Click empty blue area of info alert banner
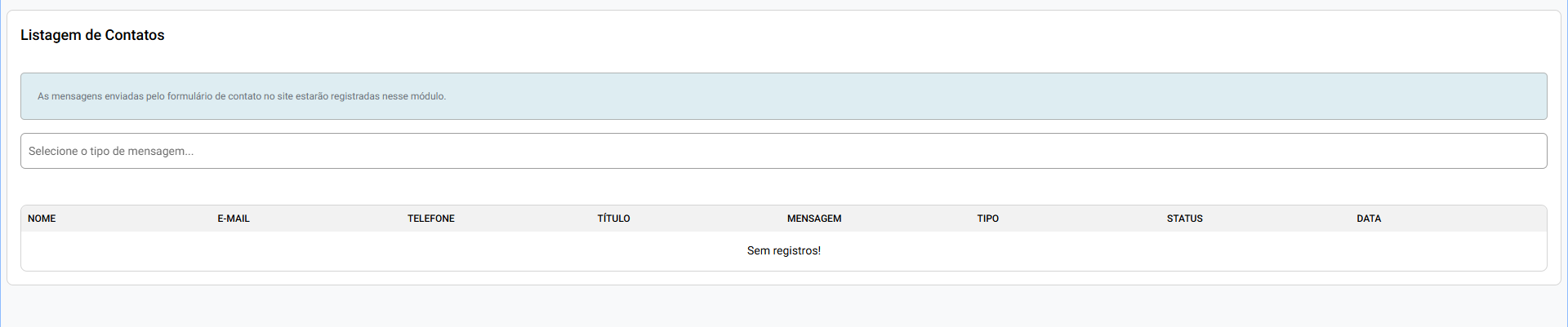 point(980,96)
